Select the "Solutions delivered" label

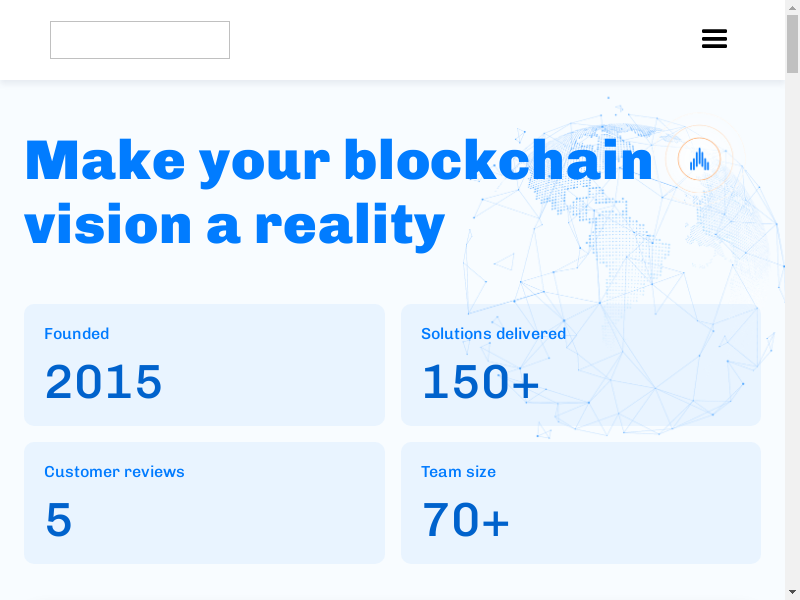tap(493, 334)
